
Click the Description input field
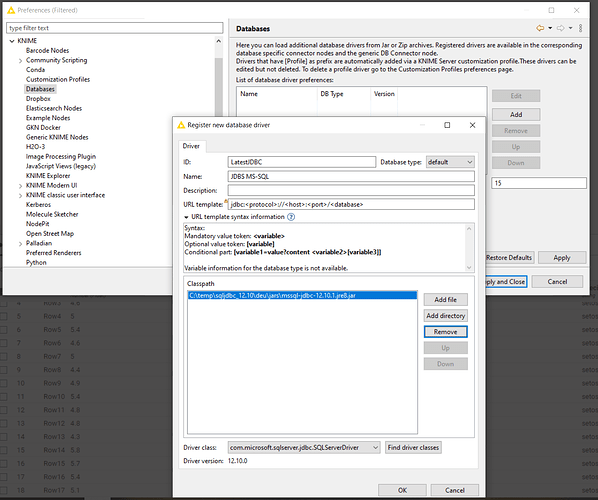(x=351, y=190)
